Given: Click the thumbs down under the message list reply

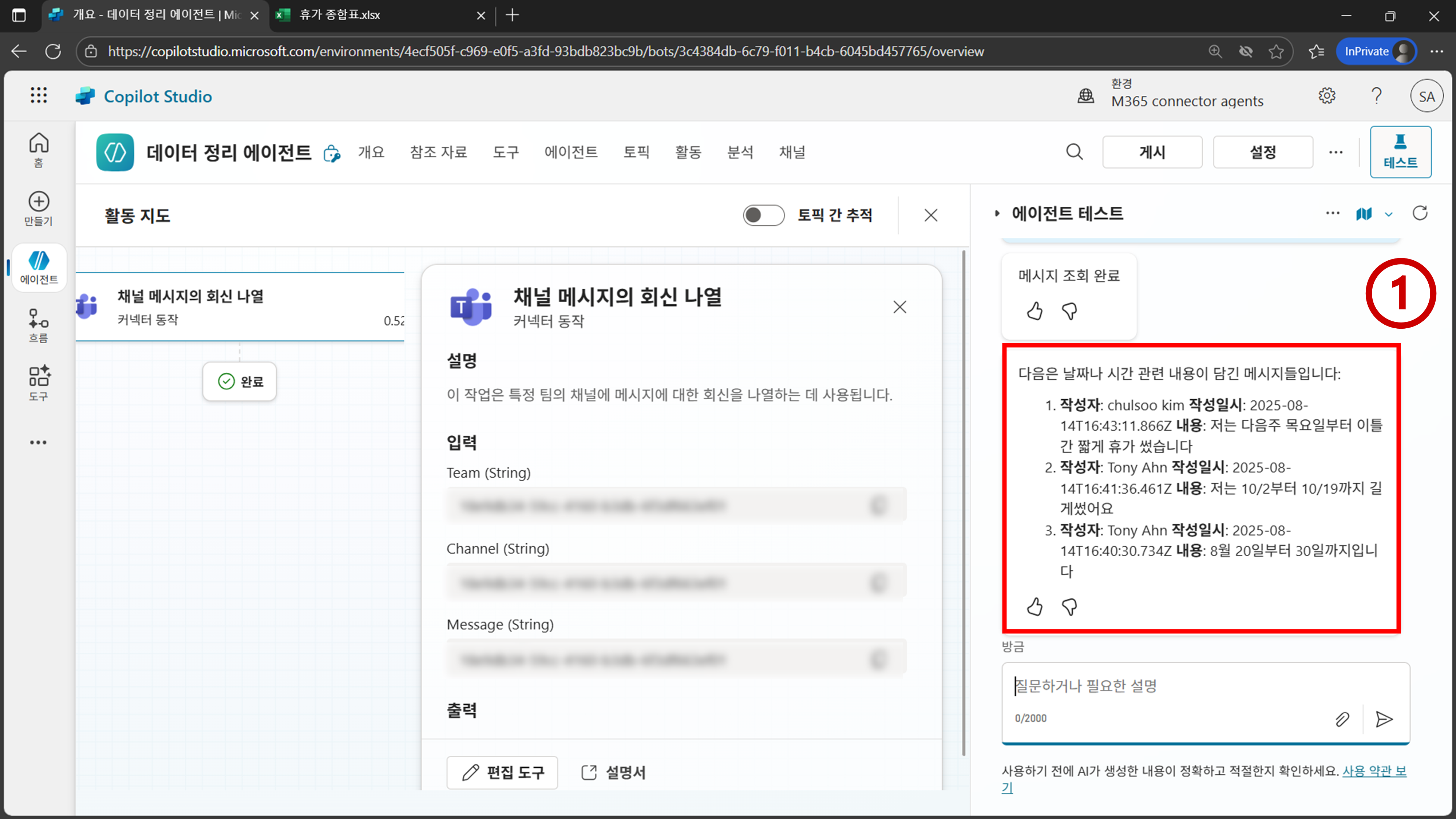Looking at the screenshot, I should click(x=1069, y=607).
